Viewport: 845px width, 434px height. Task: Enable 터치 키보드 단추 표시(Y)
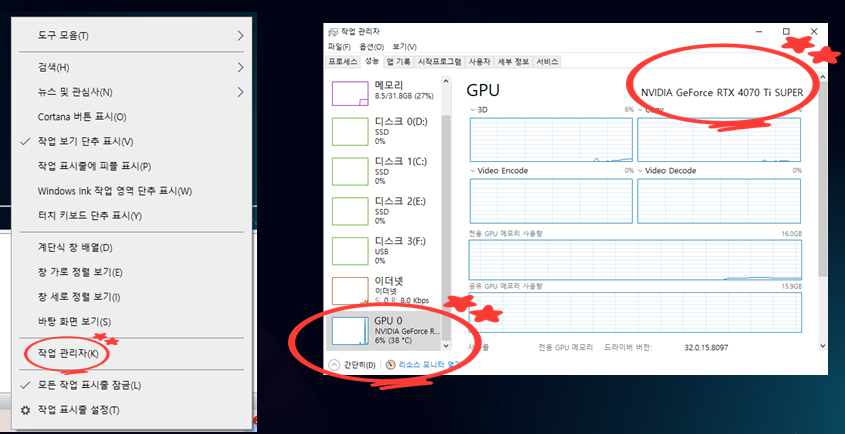(x=131, y=216)
